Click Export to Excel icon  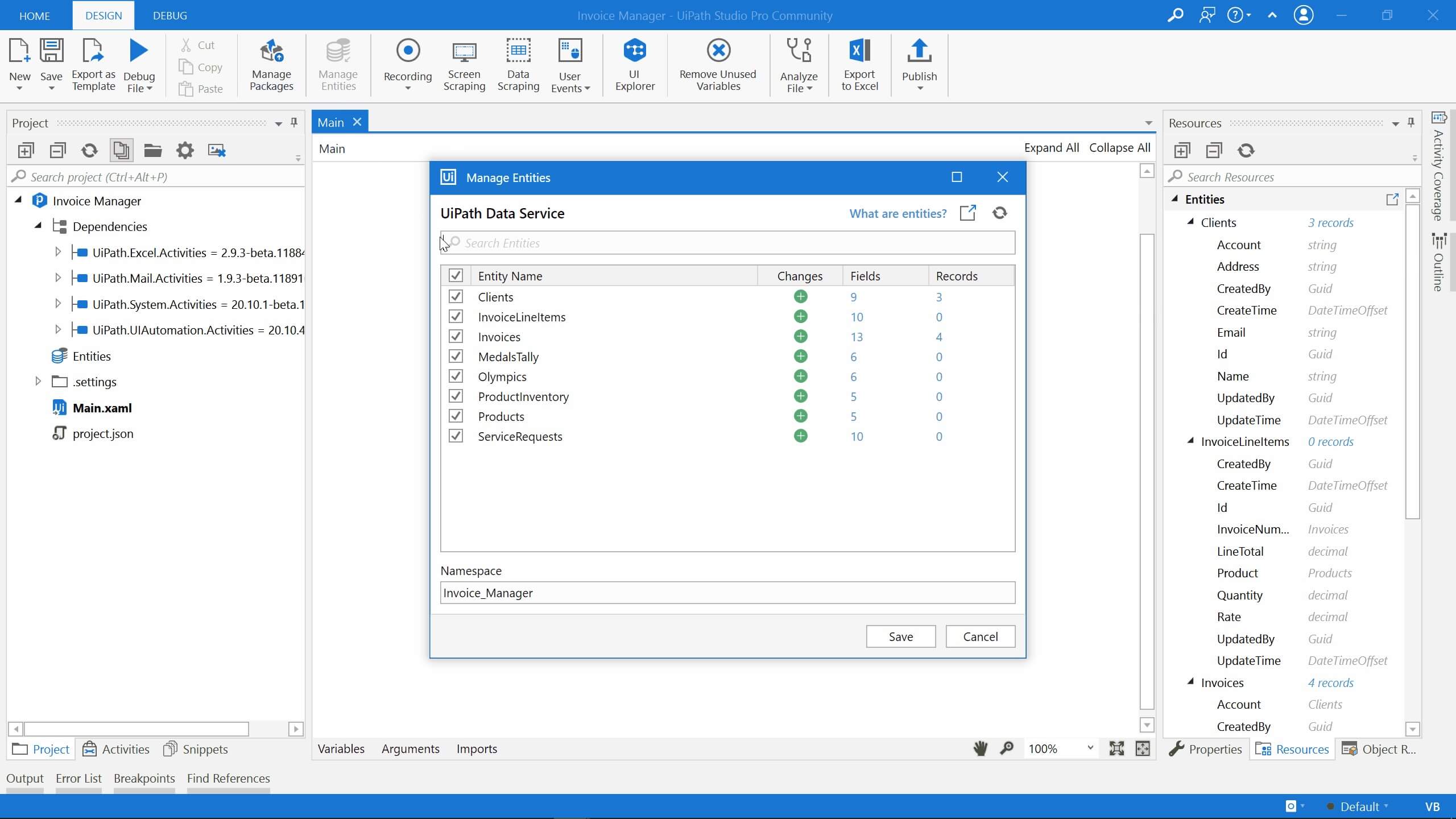pos(859,51)
